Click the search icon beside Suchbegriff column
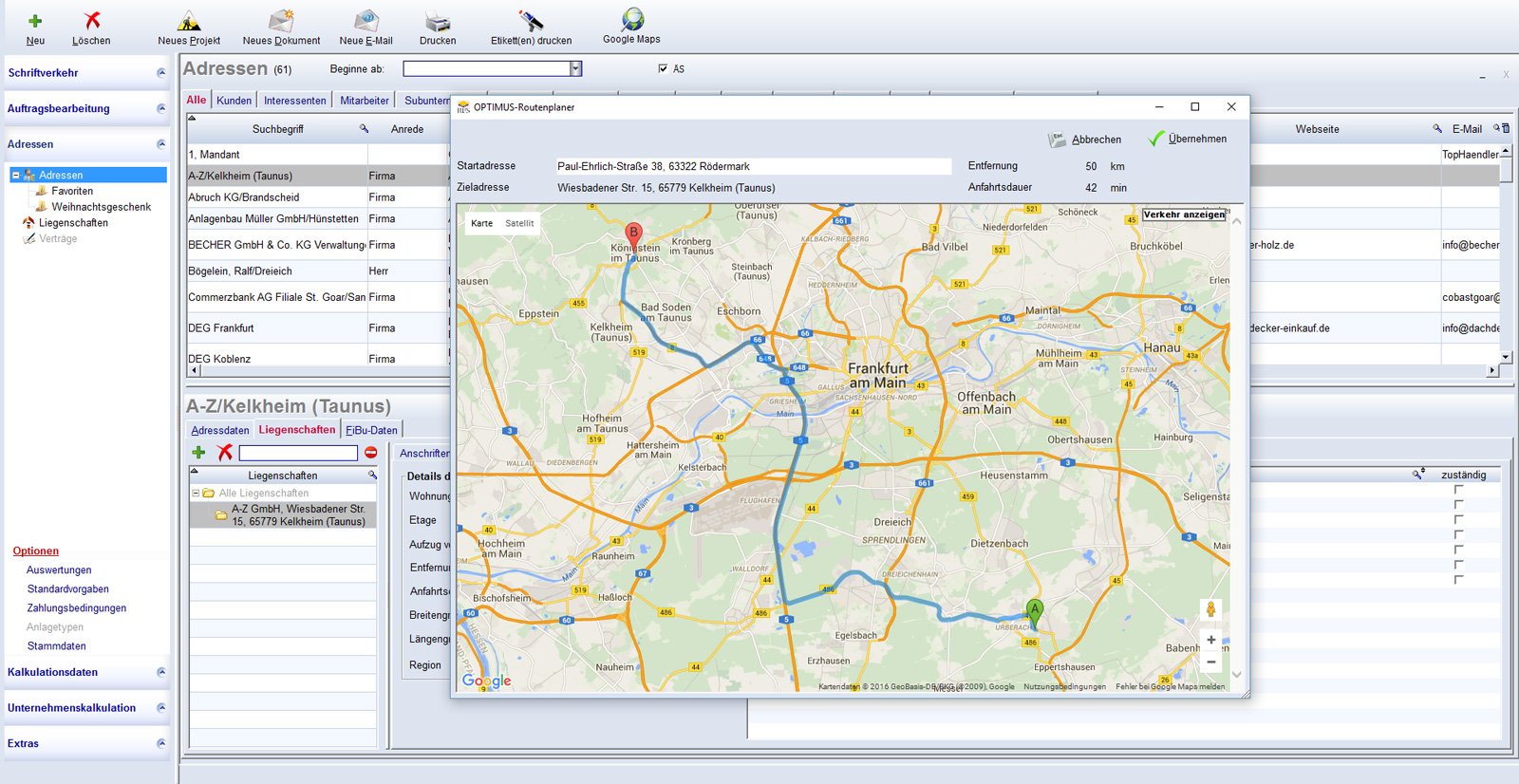This screenshot has height=784, width=1519. [x=364, y=129]
